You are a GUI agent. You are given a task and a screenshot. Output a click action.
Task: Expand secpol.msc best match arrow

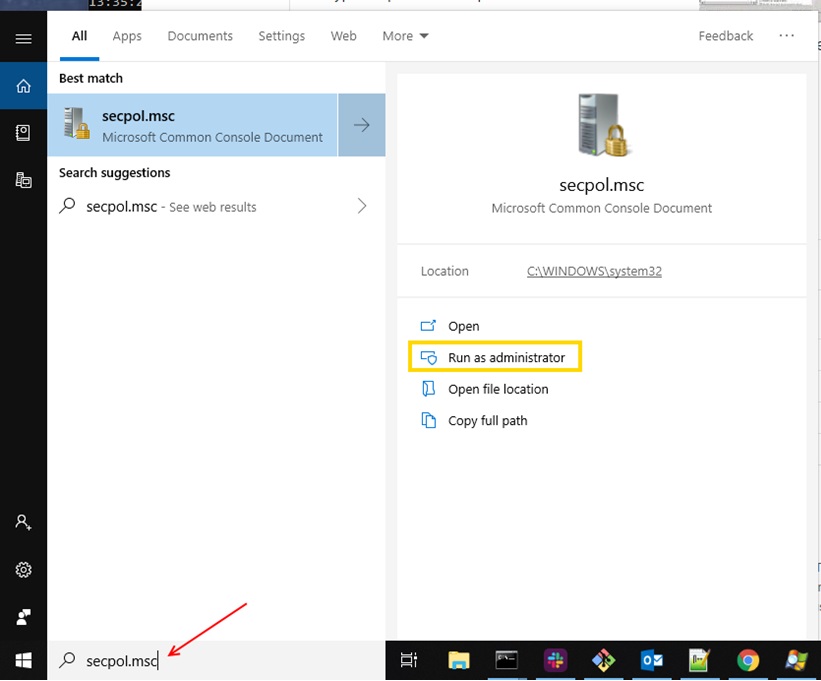362,125
